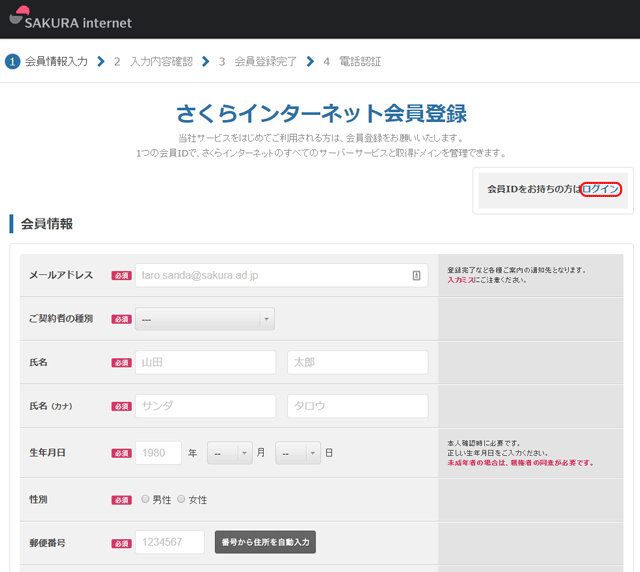
Task: Click the ログイン link
Action: [x=601, y=189]
